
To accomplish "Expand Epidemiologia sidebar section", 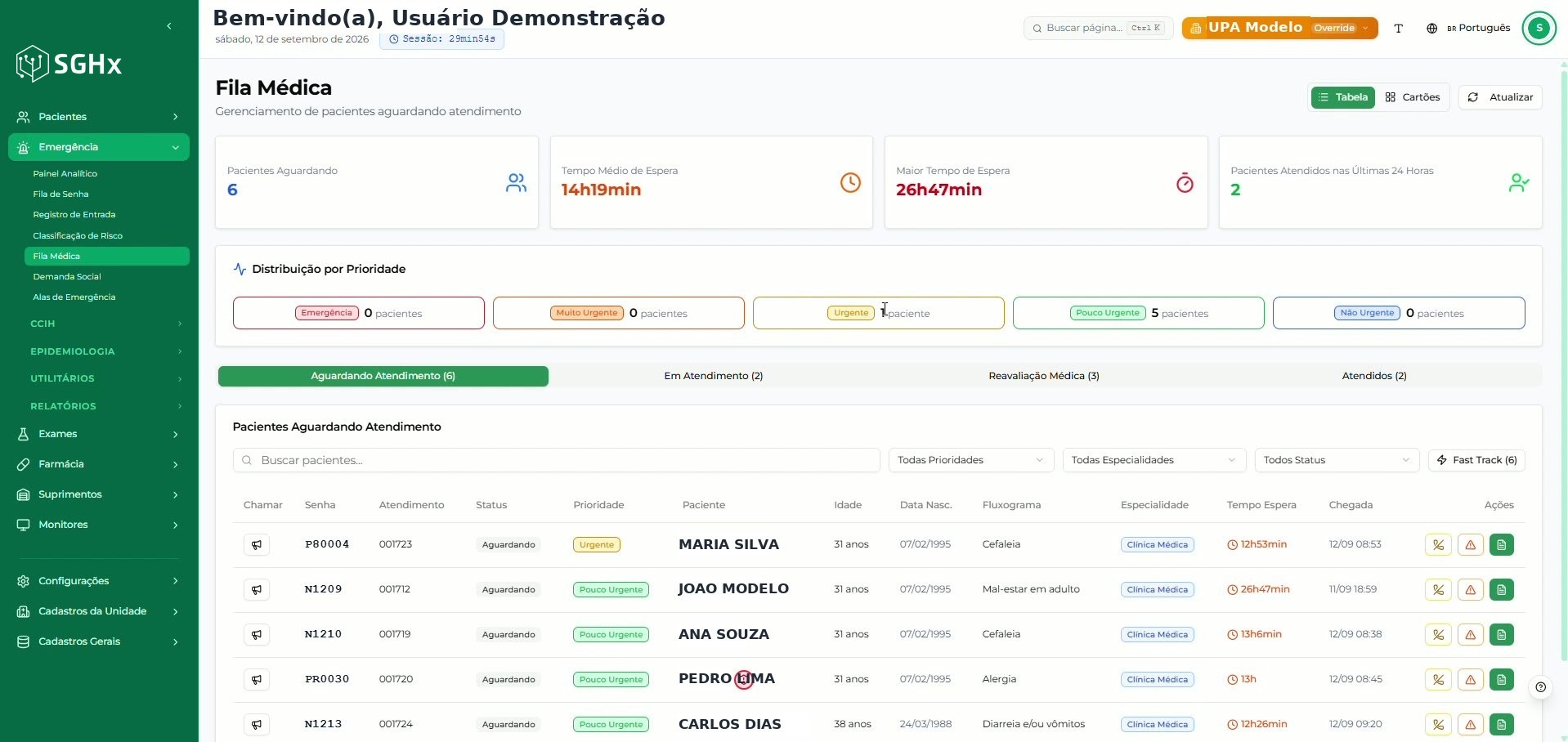I will 105,351.
